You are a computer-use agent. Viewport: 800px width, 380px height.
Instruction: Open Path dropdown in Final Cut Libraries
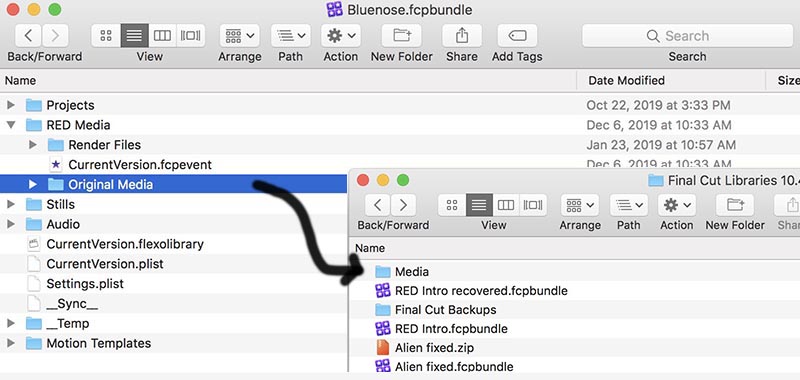click(629, 205)
